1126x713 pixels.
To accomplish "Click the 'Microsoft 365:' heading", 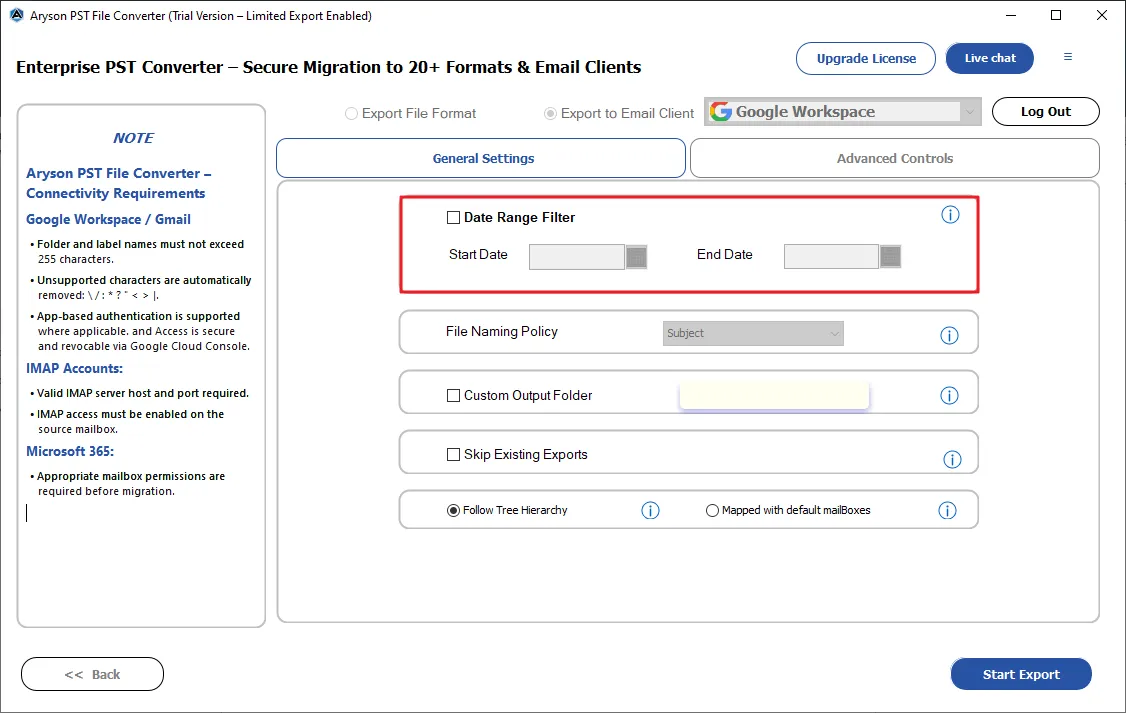I will click(70, 451).
